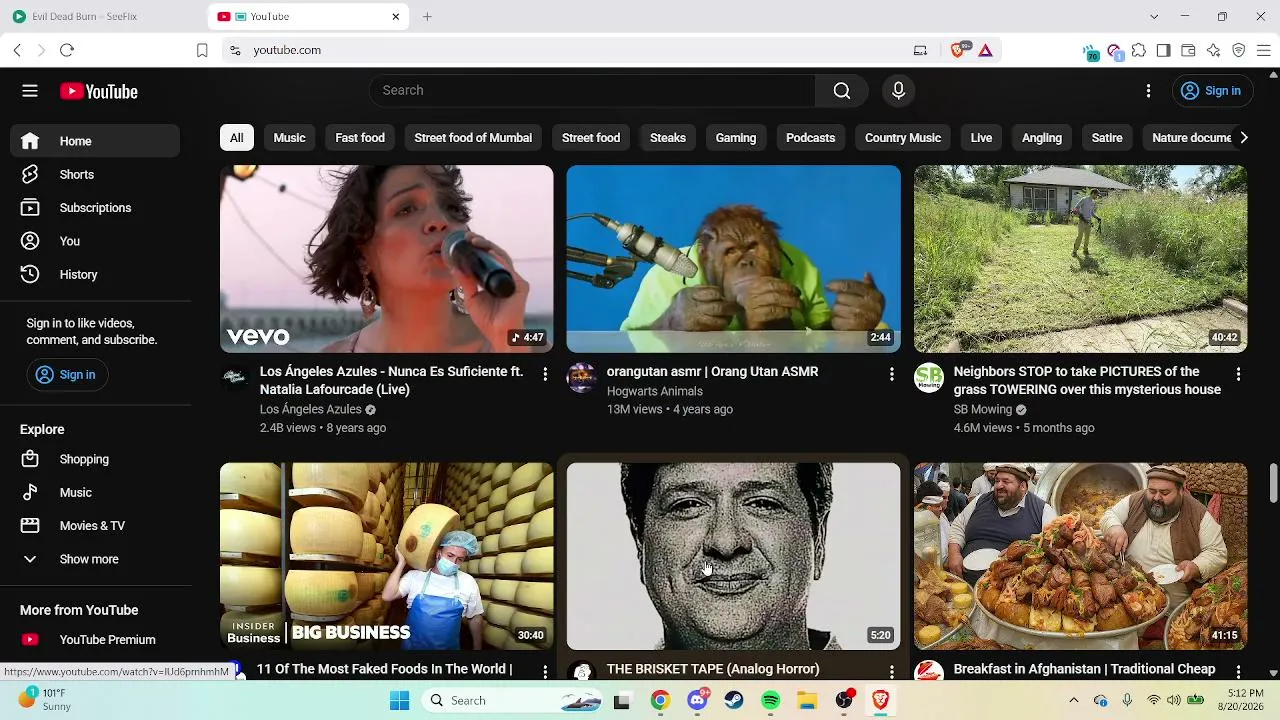Click the magnifier search button
The width and height of the screenshot is (1280, 720).
click(842, 91)
